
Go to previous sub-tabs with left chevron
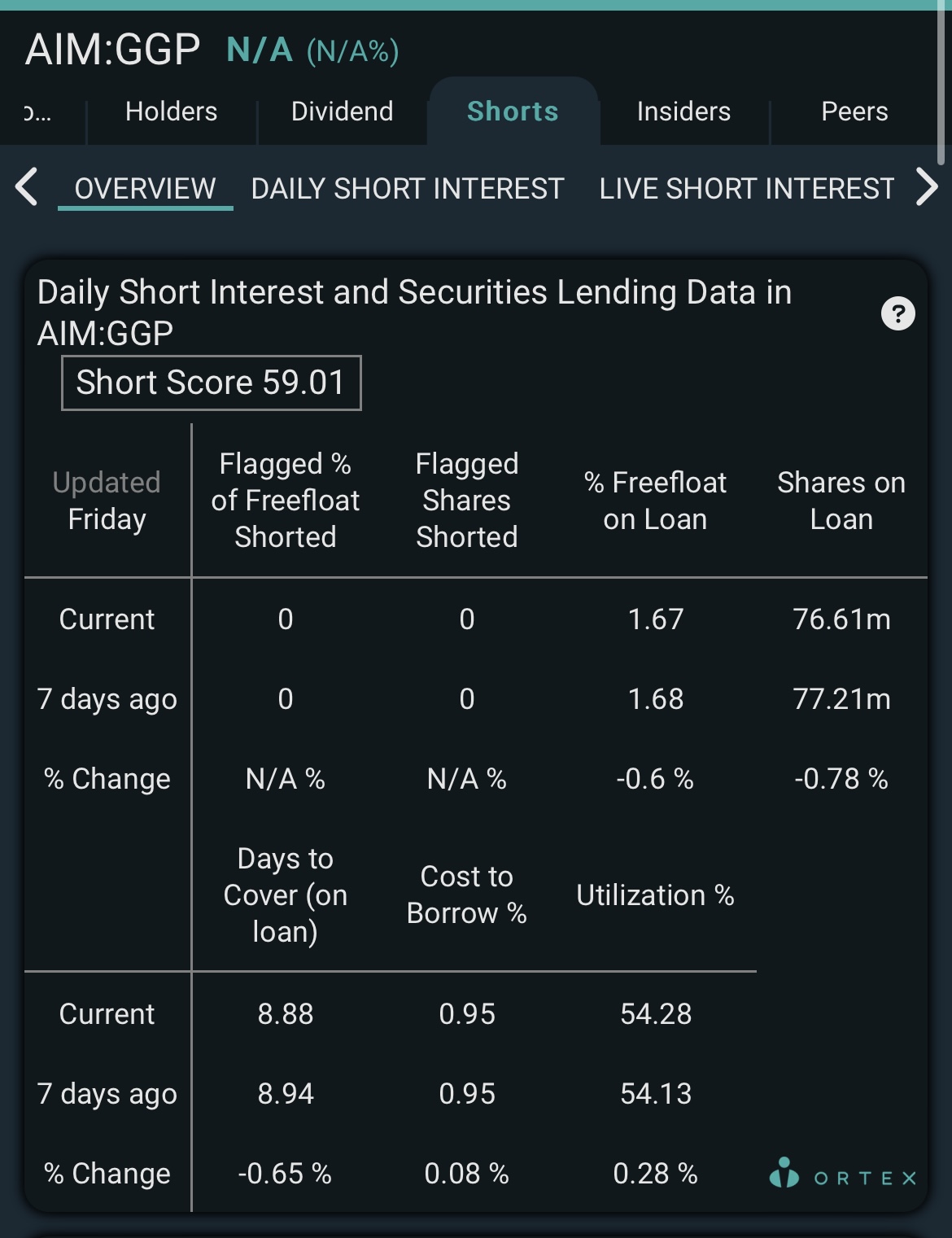click(x=26, y=187)
